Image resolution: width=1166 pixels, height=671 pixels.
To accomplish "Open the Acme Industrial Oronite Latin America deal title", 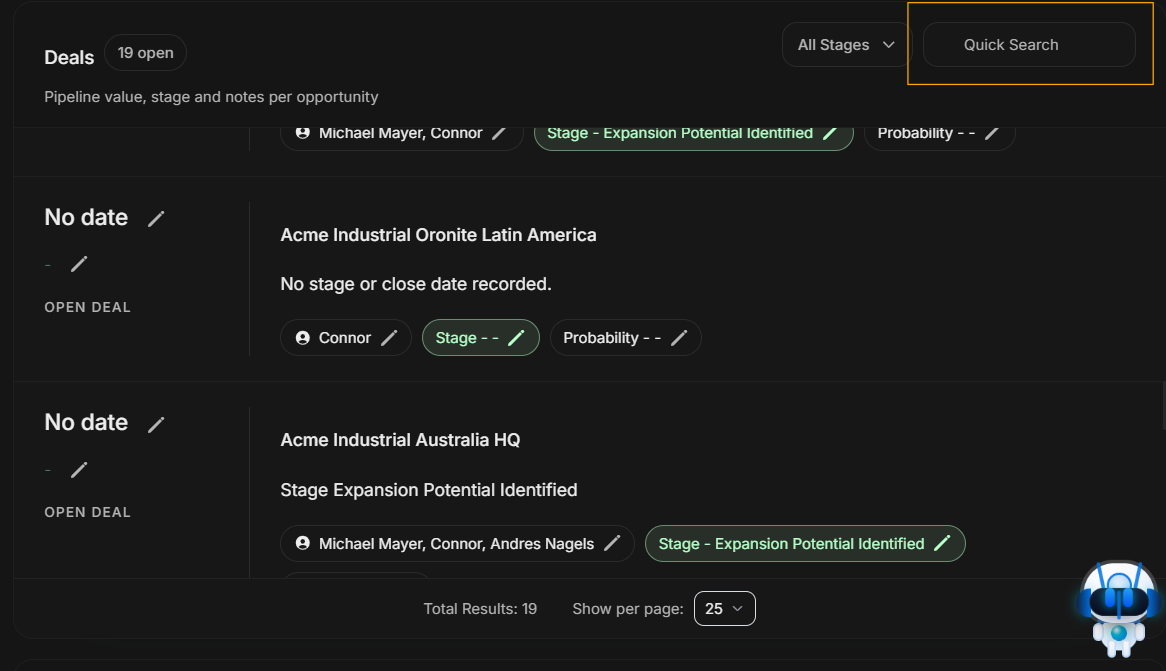I will [439, 235].
